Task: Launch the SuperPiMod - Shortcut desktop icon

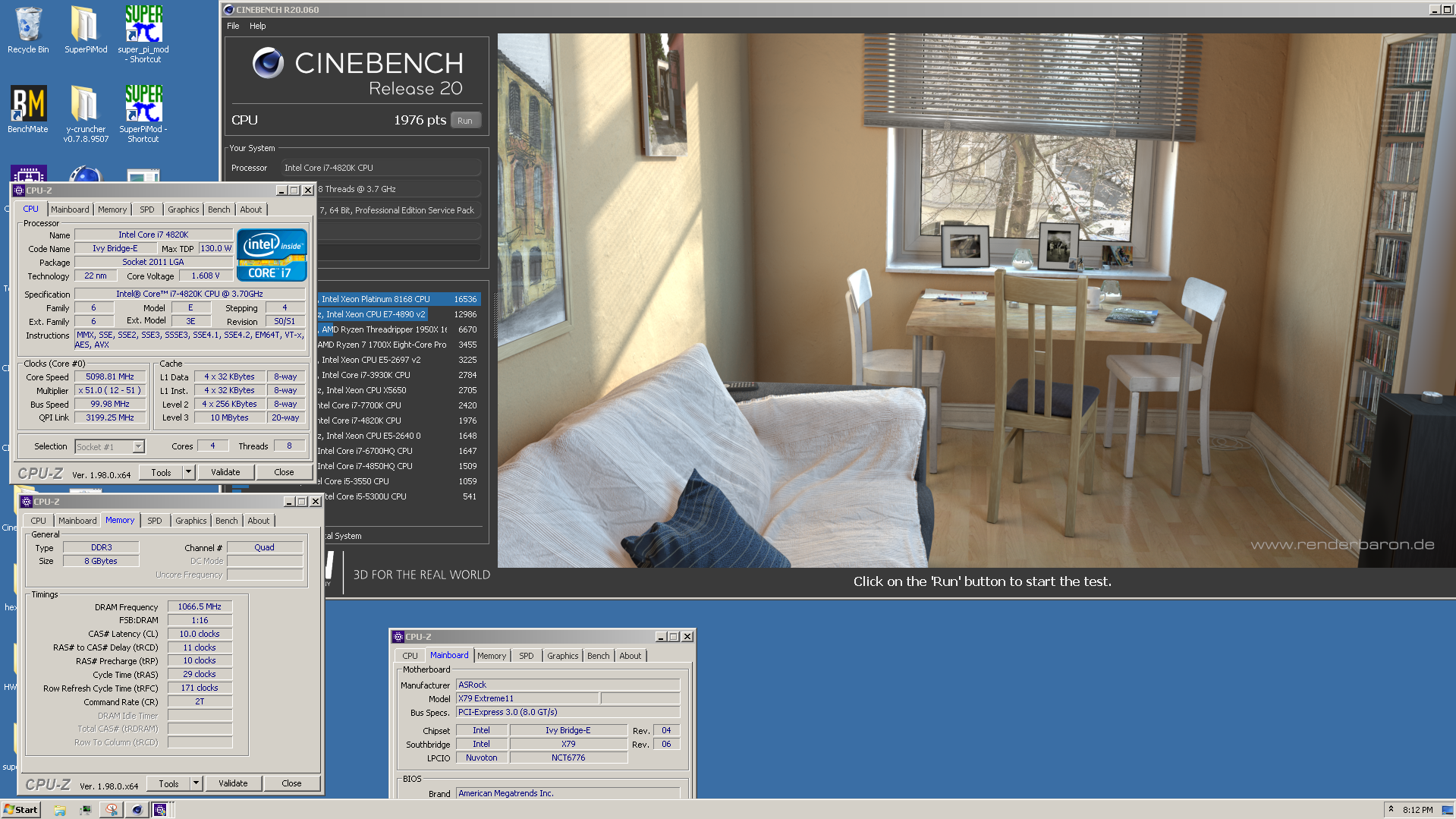Action: [143, 114]
